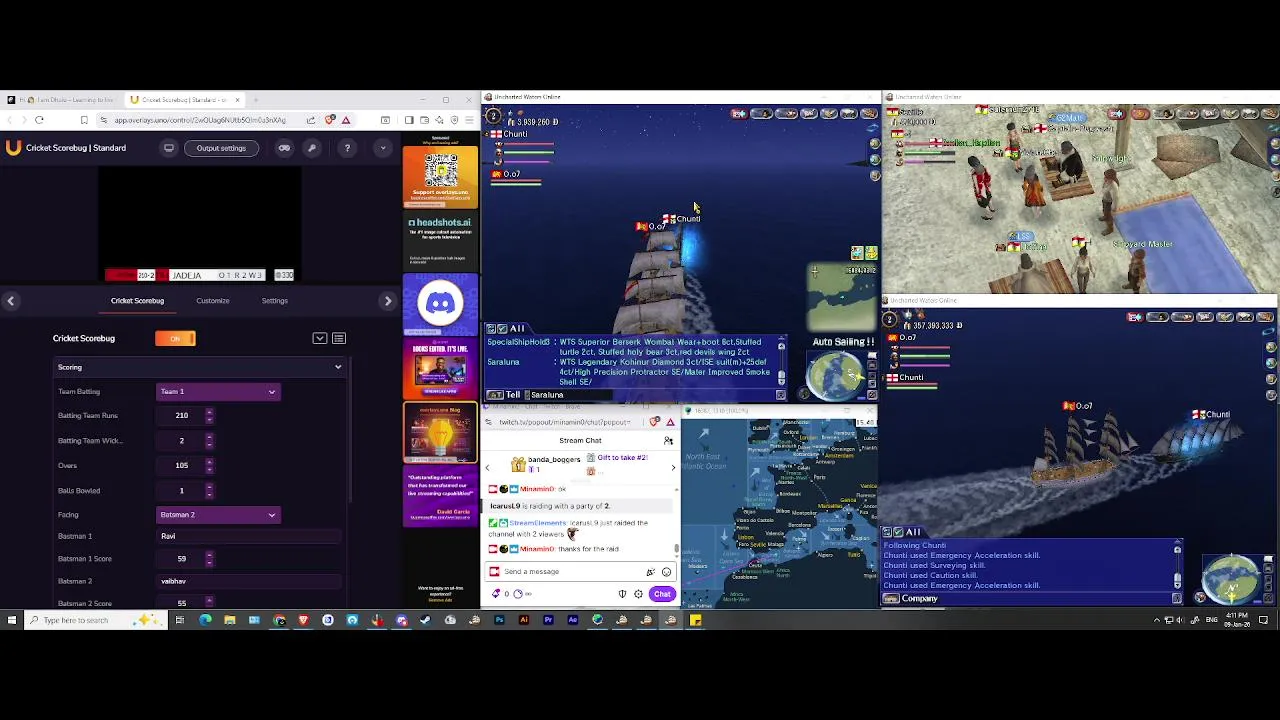Click the Overs stepper arrows
Screen dimensions: 1280x720
[x=209, y=465]
